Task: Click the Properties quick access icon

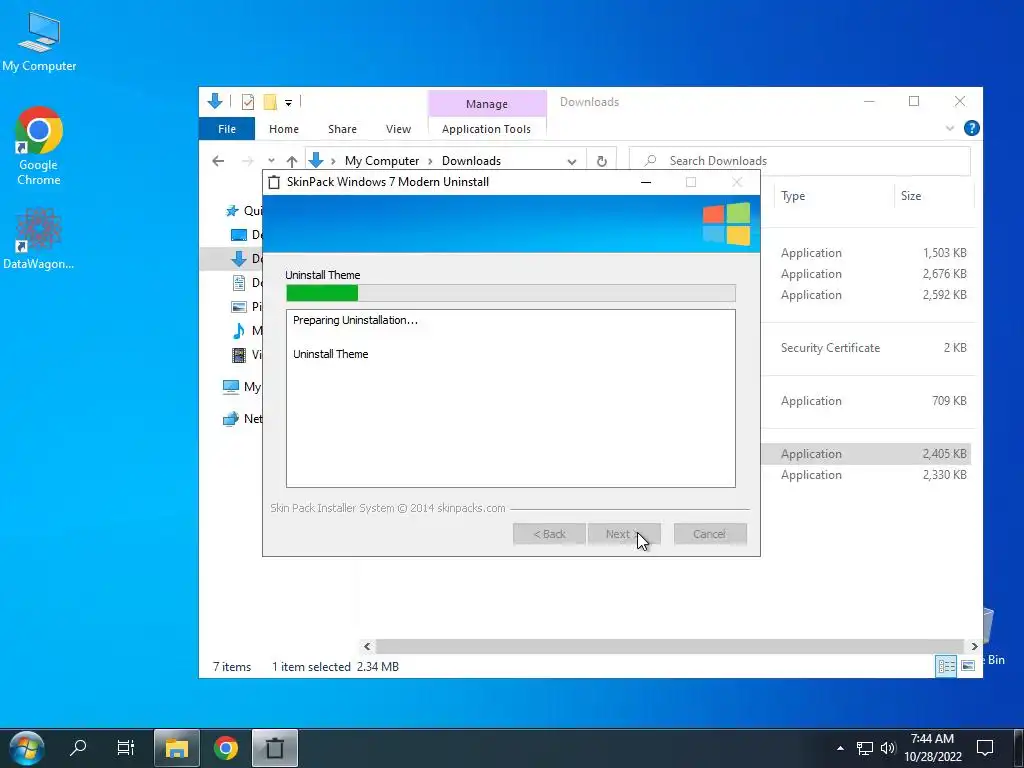Action: [248, 102]
